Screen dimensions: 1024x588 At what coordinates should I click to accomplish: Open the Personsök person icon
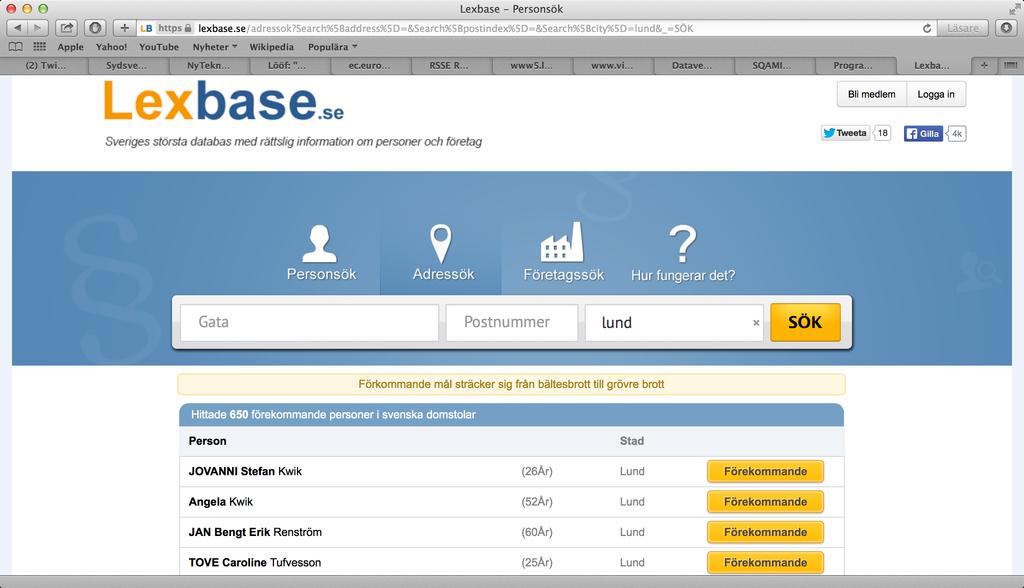[x=320, y=243]
